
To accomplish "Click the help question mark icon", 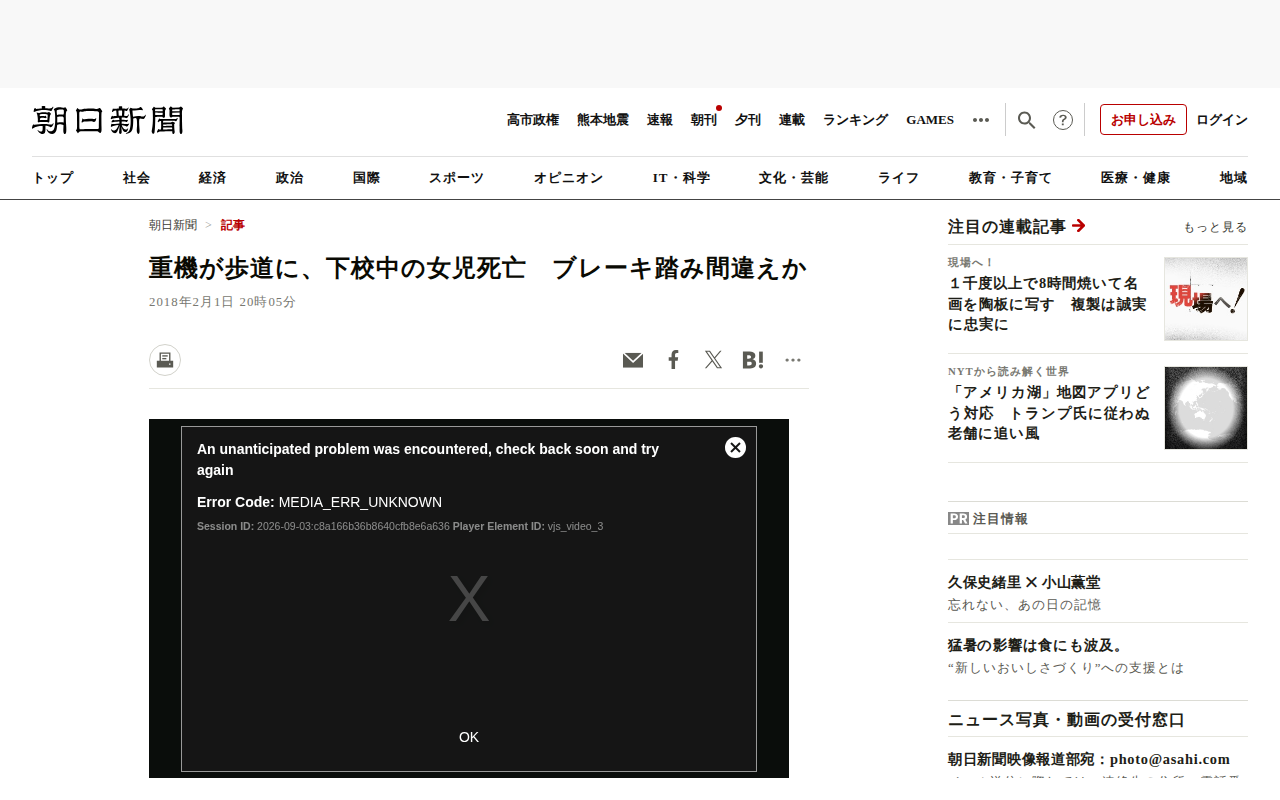I will click(x=1063, y=120).
